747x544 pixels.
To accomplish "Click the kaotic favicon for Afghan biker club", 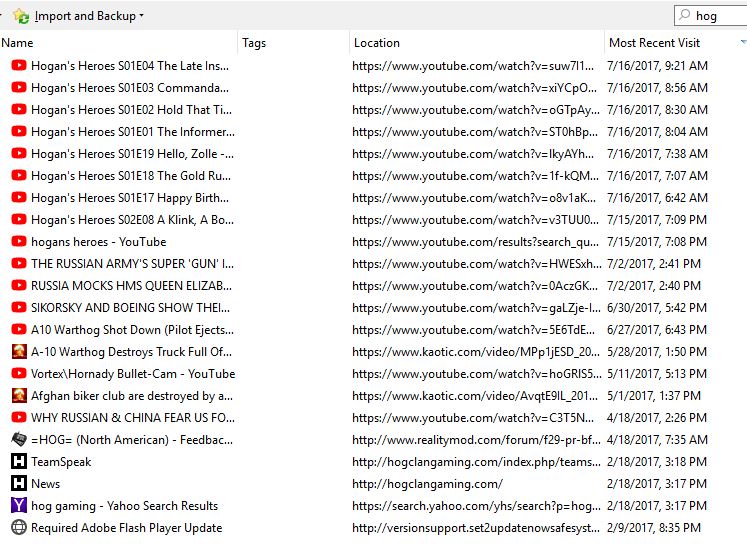I will (x=19, y=395).
